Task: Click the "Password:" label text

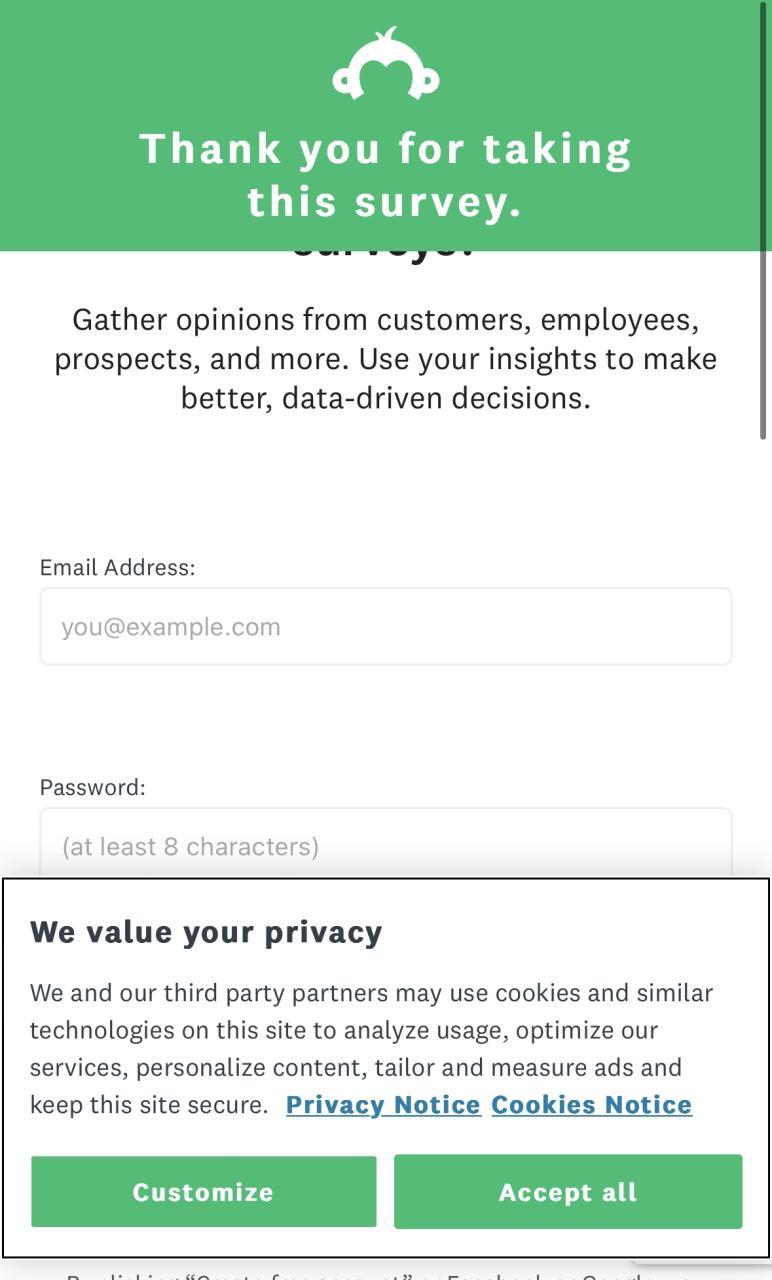Action: coord(93,788)
